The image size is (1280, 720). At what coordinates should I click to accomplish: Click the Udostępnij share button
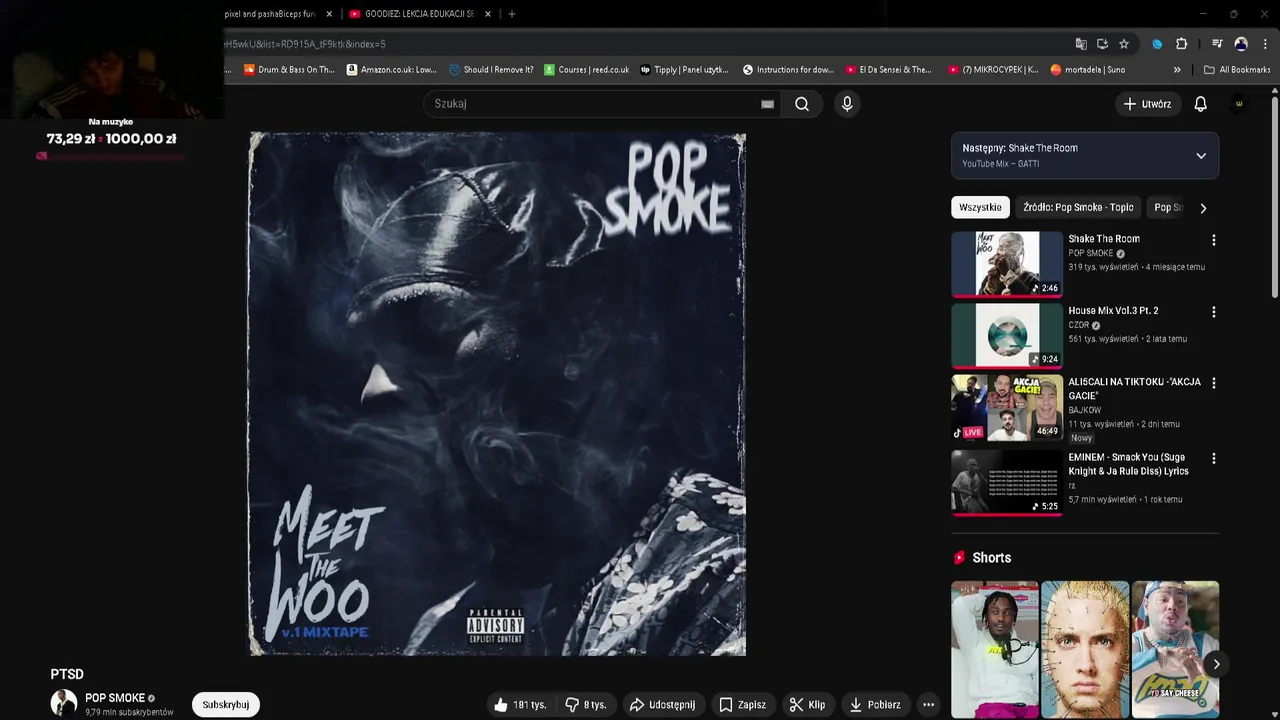click(662, 705)
